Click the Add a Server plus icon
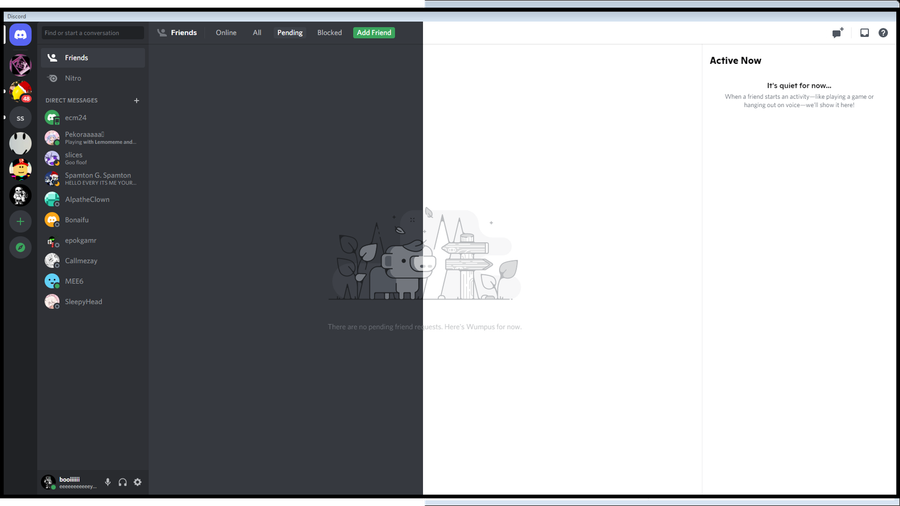900x506 pixels. [x=20, y=221]
